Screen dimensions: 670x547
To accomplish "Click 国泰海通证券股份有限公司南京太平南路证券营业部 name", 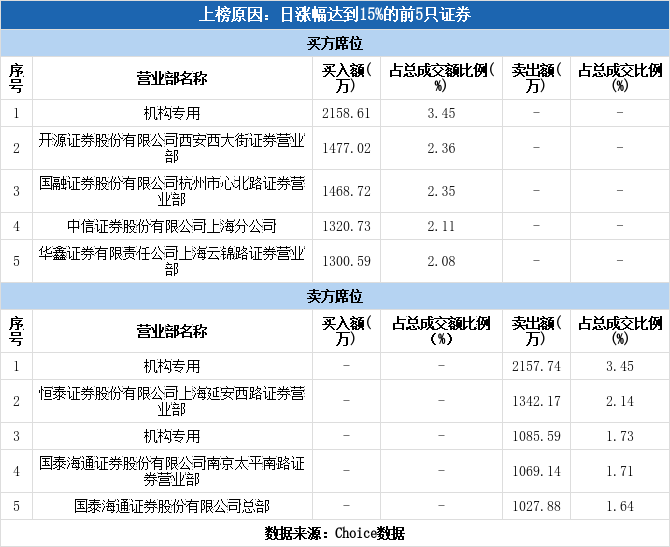I will click(x=172, y=471).
